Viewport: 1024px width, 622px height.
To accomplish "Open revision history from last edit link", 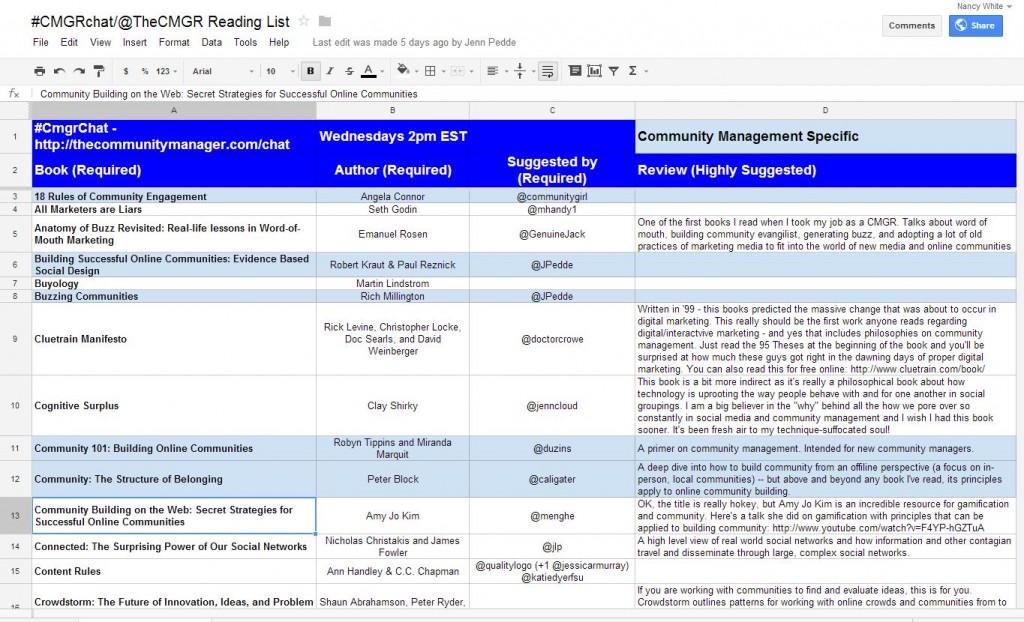I will (414, 42).
